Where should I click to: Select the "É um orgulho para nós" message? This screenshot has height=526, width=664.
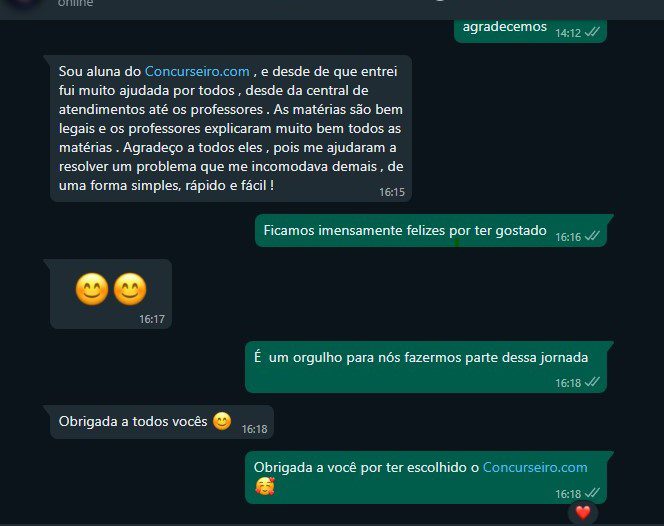point(426,367)
